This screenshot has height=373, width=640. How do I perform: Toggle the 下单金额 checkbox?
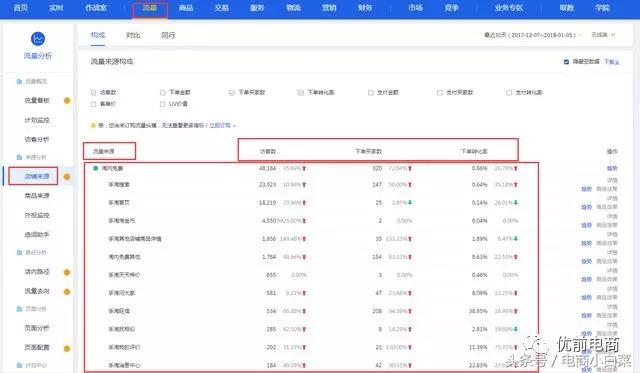pyautogui.click(x=162, y=93)
